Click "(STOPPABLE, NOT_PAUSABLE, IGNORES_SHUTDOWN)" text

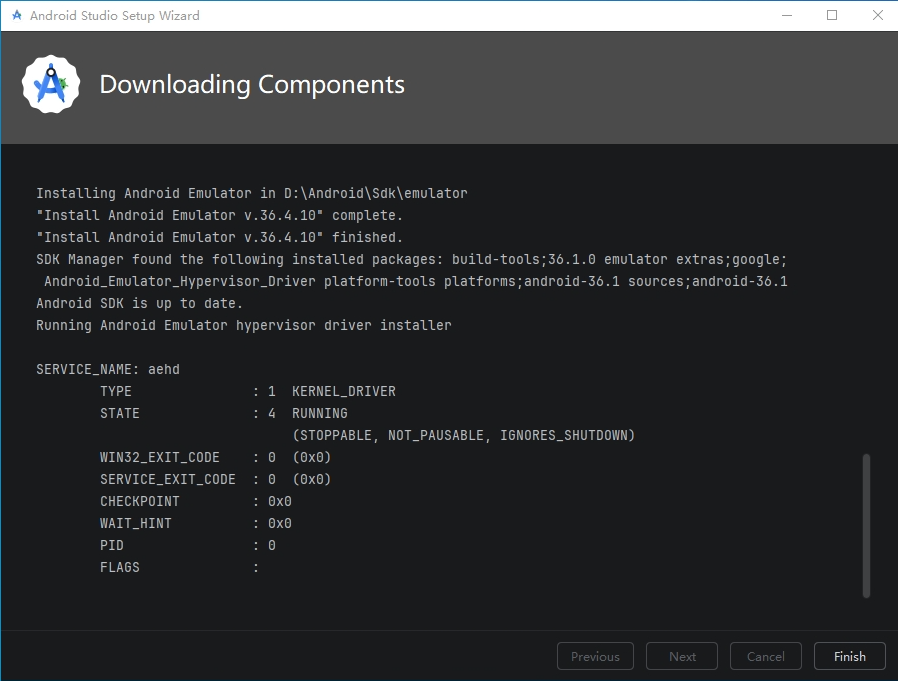(x=463, y=435)
